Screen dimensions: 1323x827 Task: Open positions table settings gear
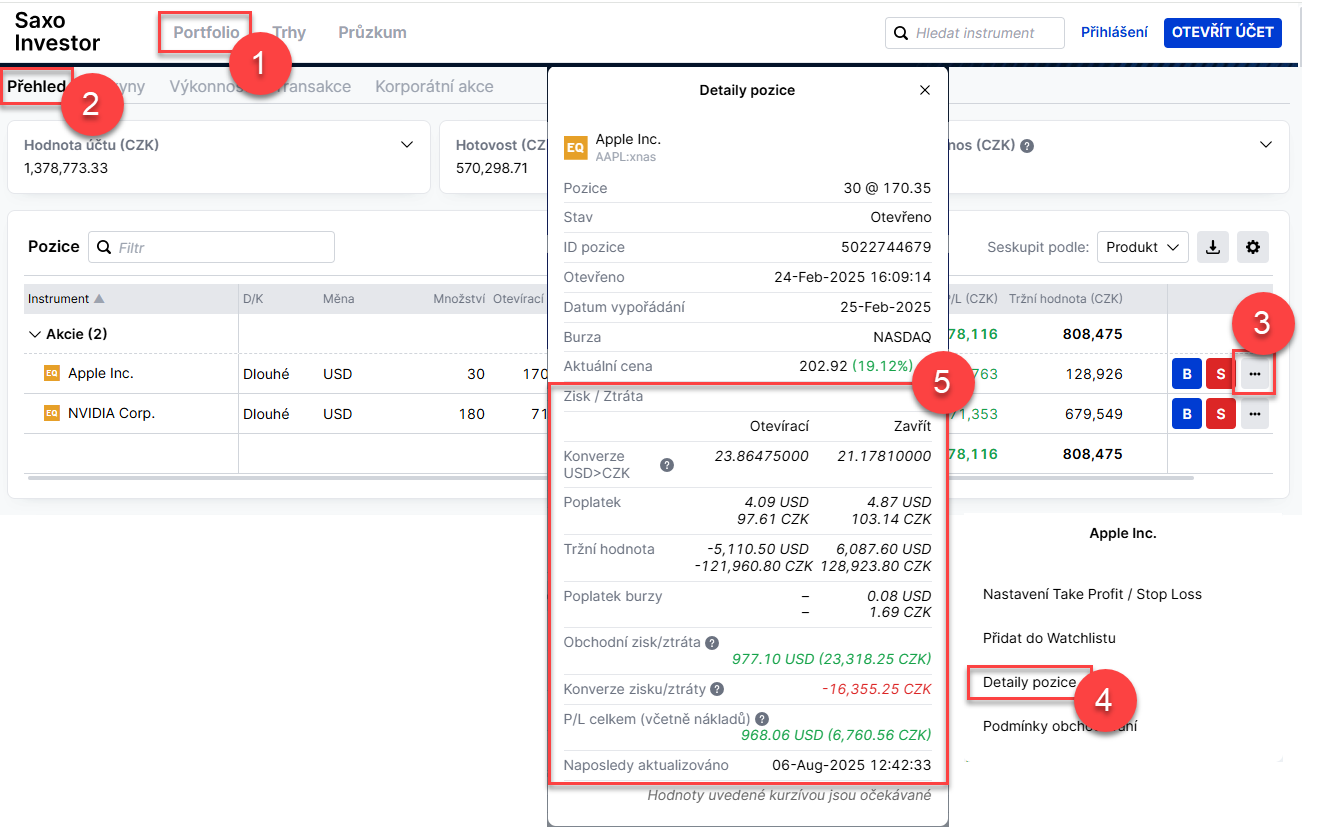tap(1253, 247)
